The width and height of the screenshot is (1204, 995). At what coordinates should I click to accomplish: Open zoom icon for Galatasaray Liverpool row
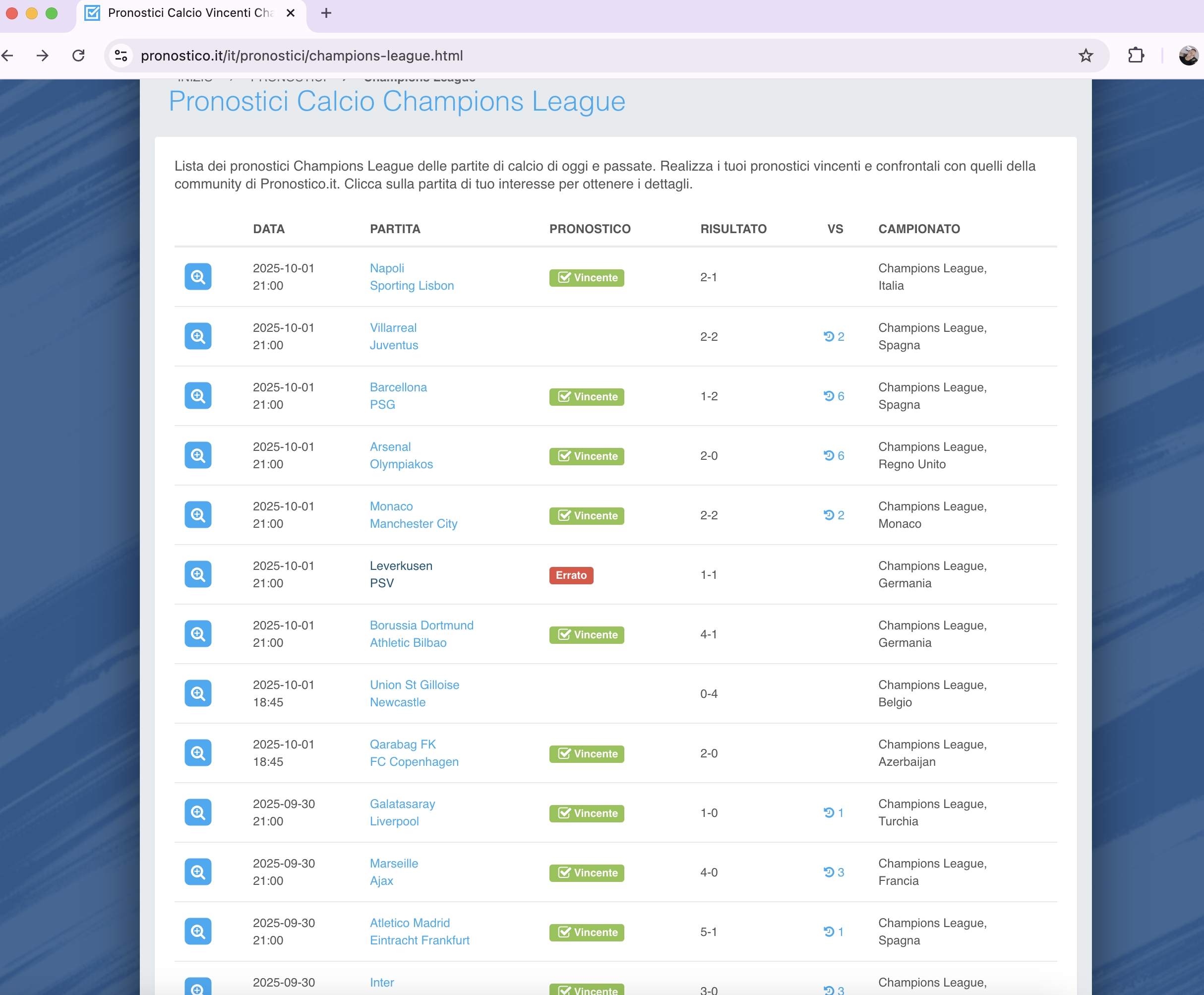[198, 812]
